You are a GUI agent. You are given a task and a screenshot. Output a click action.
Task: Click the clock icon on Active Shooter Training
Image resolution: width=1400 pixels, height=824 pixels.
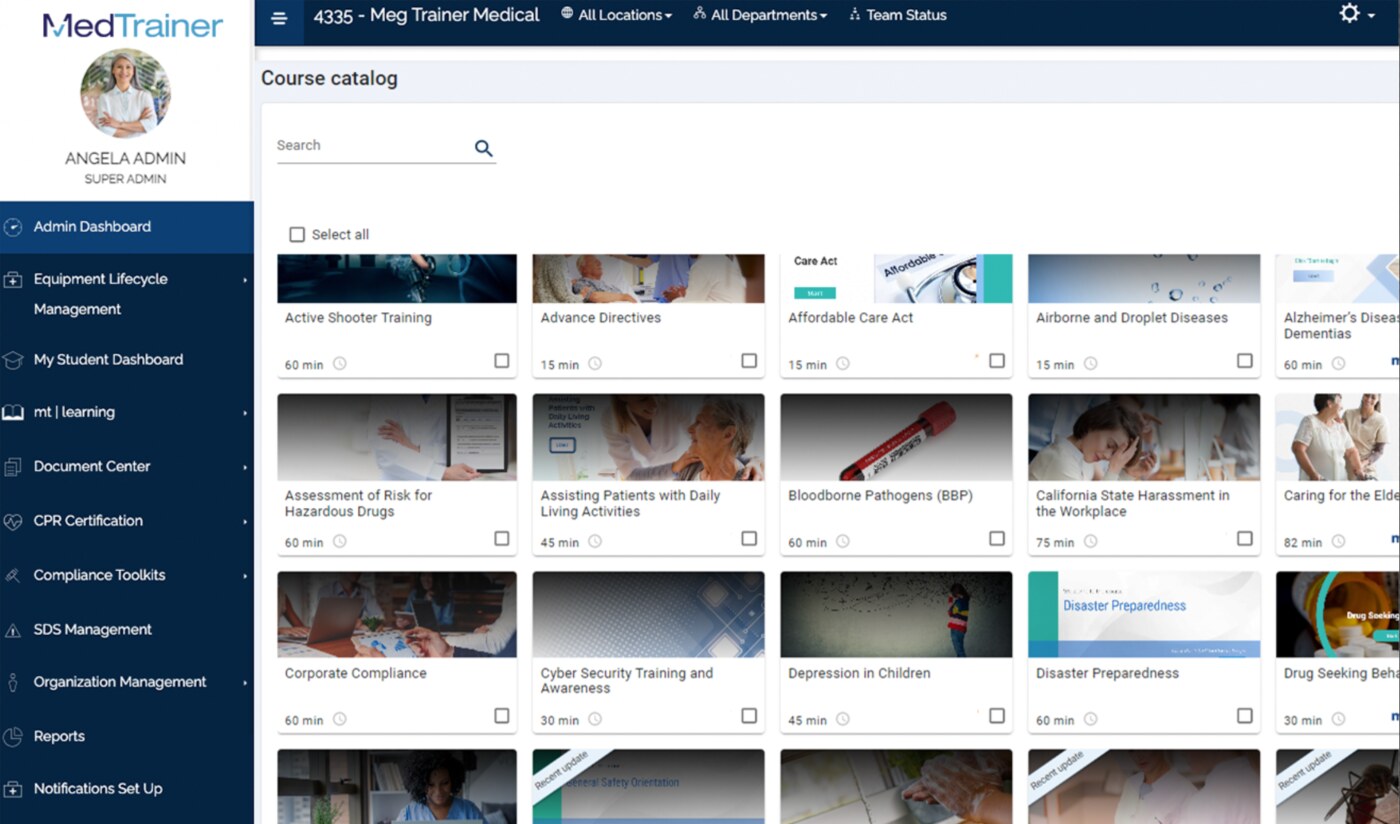pos(340,364)
